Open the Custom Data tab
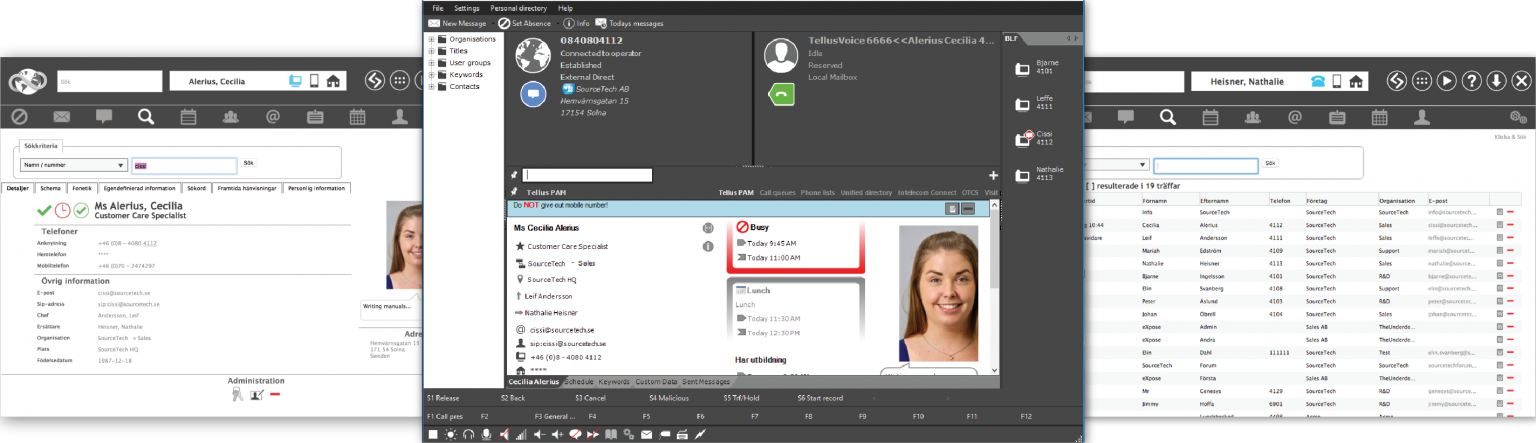The height and width of the screenshot is (443, 1536). [656, 382]
